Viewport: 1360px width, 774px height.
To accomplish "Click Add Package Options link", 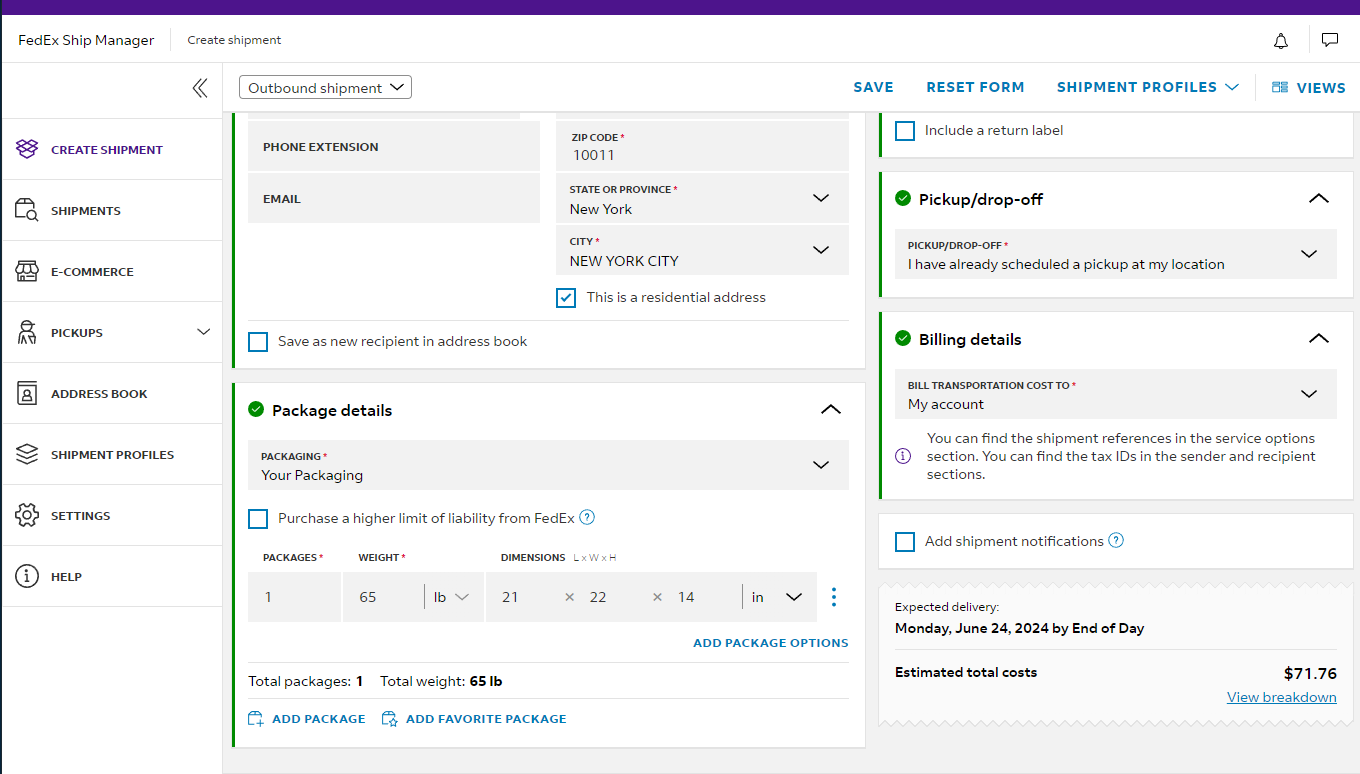I will (771, 643).
